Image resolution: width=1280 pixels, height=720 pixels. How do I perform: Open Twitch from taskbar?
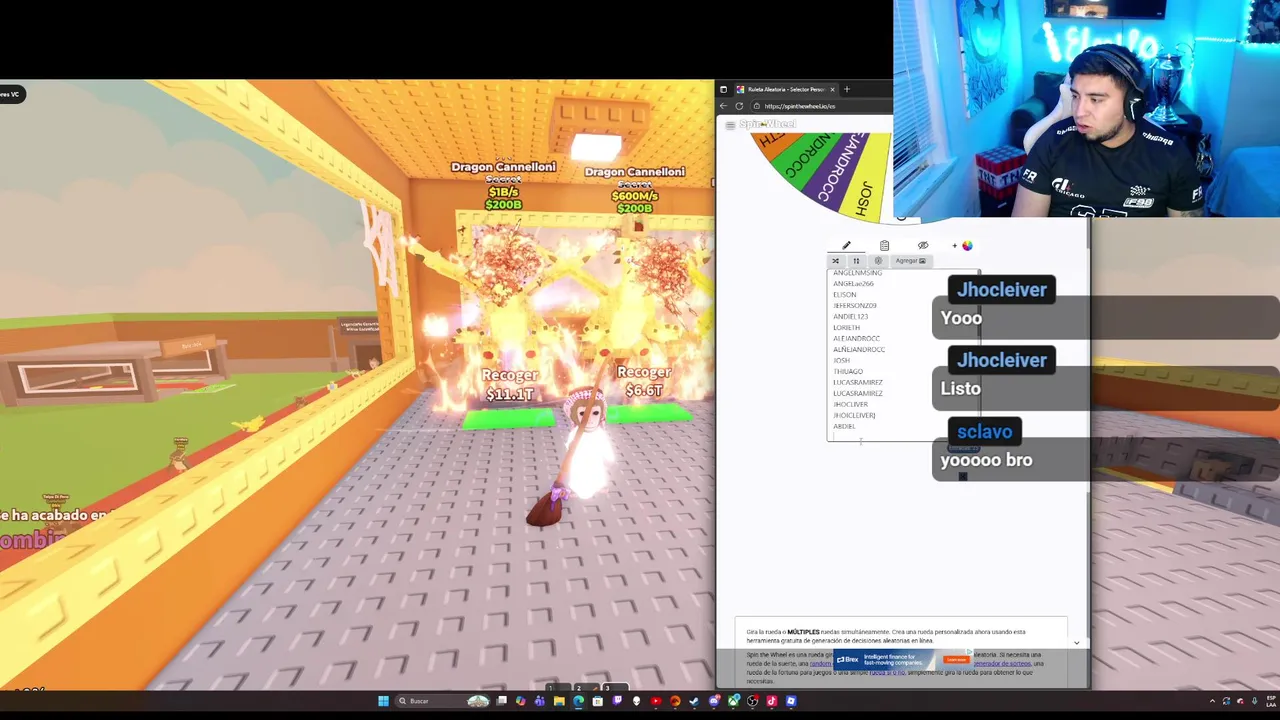[617, 701]
